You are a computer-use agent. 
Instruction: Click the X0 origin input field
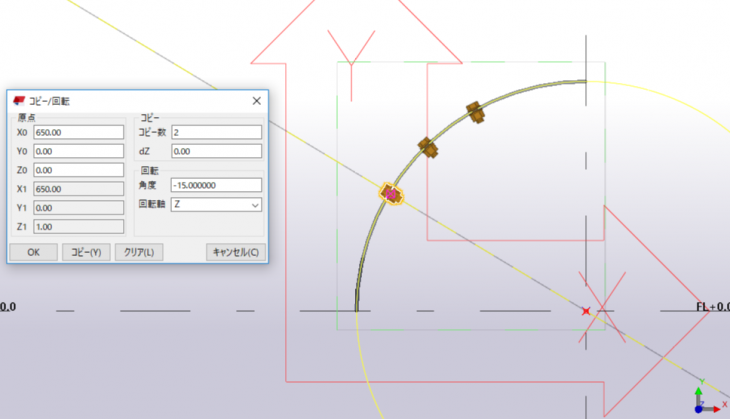(77, 132)
